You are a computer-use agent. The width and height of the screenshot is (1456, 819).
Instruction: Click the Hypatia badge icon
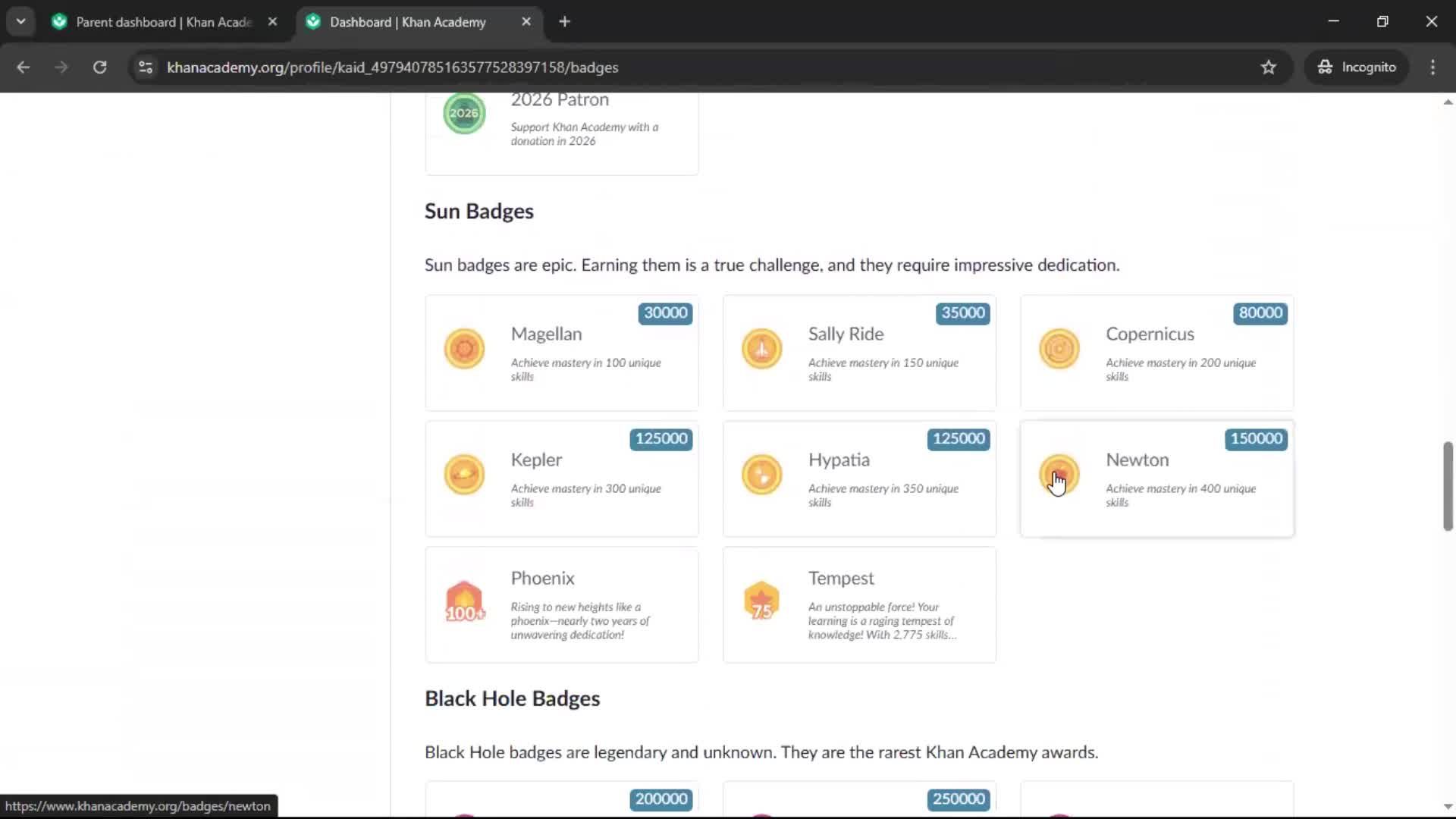(x=761, y=475)
